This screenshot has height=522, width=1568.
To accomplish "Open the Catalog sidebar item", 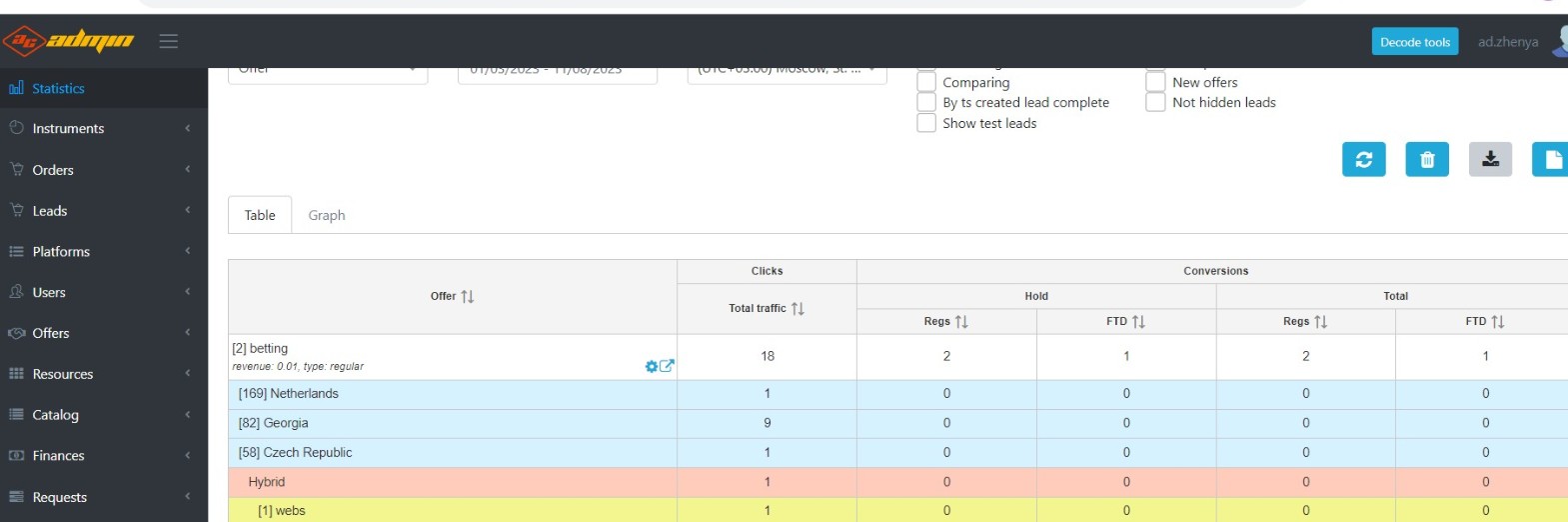I will tap(104, 415).
